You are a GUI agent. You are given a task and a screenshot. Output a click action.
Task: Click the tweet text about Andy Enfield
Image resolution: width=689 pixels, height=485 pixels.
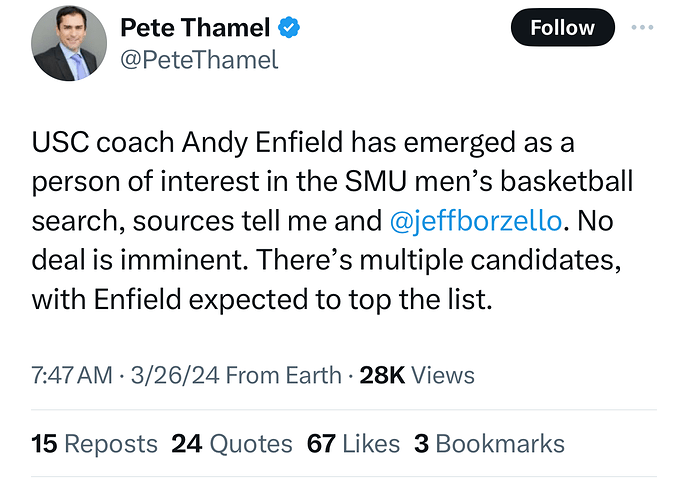tap(332, 221)
